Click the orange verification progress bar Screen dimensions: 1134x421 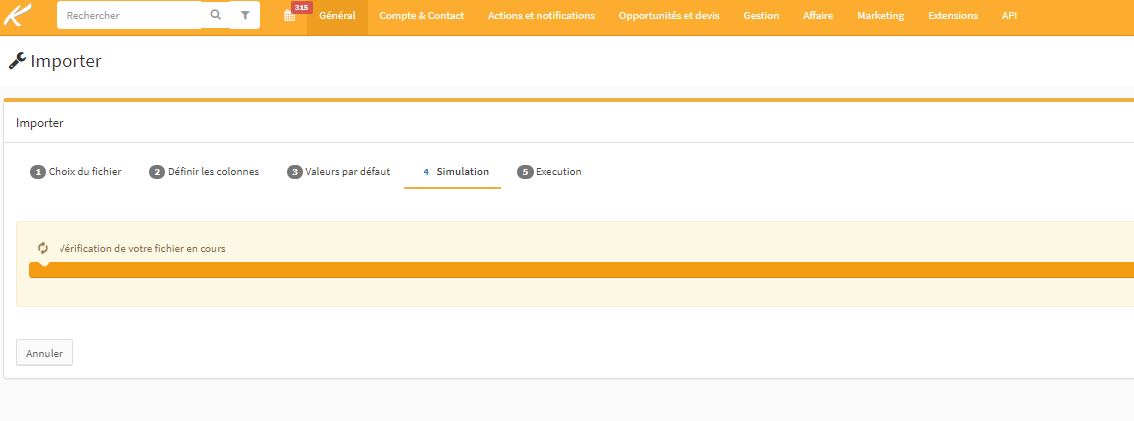(581, 270)
